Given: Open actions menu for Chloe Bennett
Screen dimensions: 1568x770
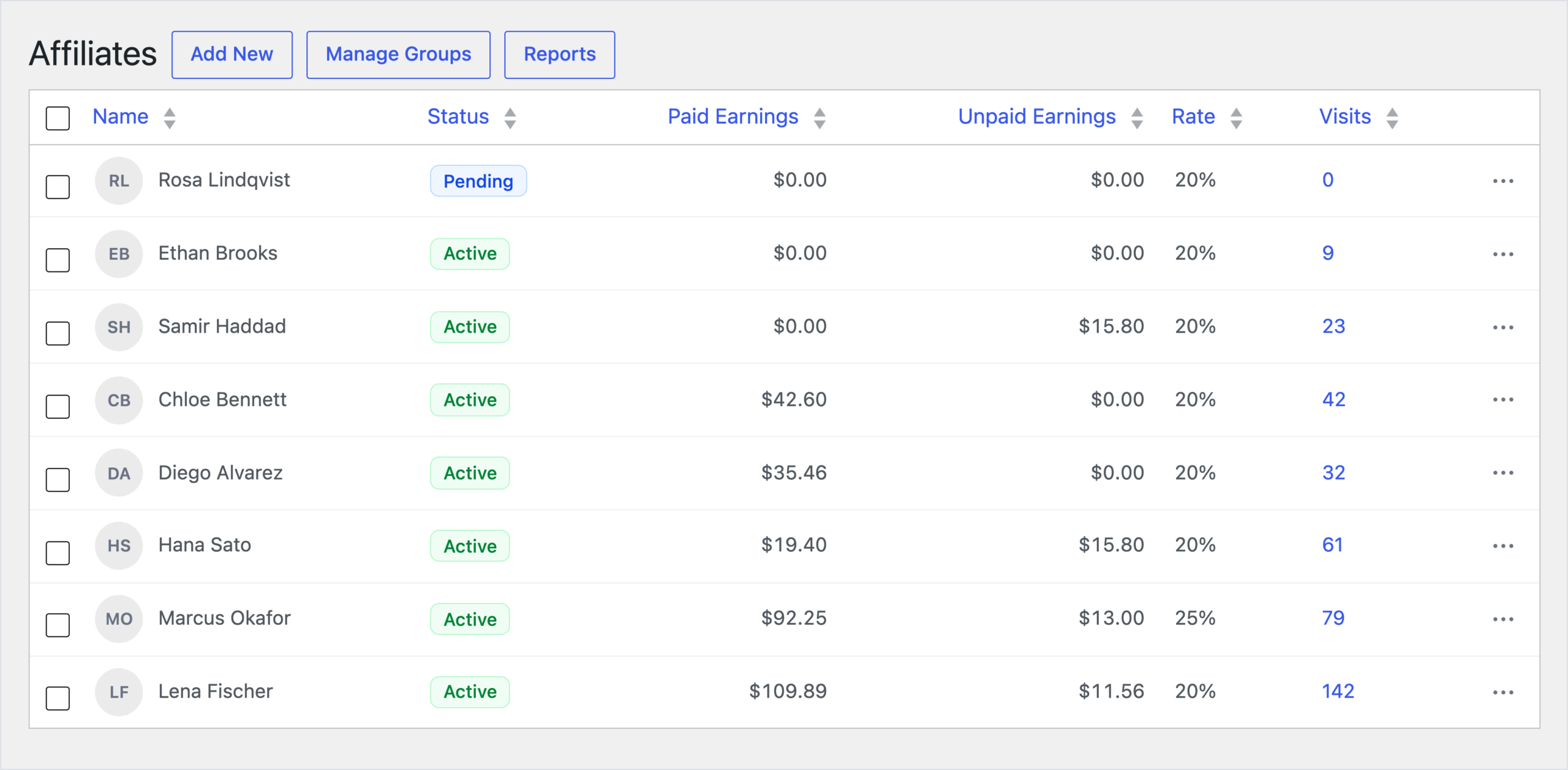Looking at the screenshot, I should pyautogui.click(x=1503, y=399).
